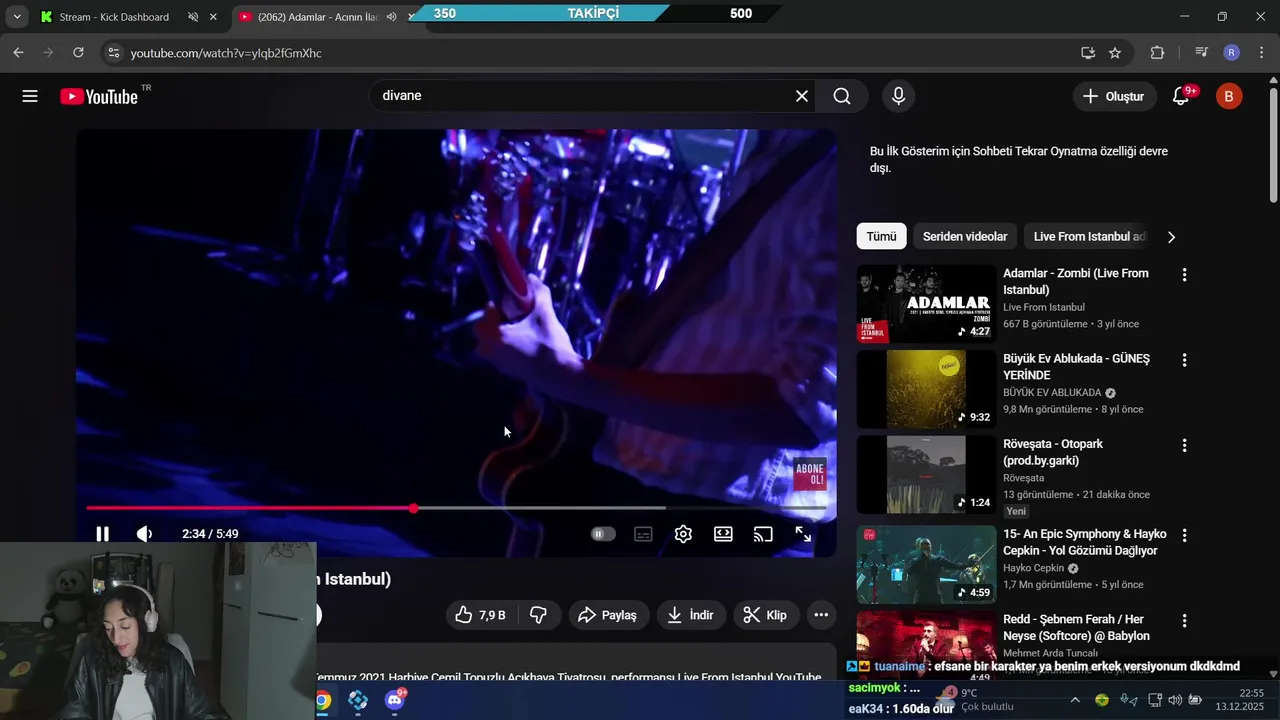Open YouTube notifications bell
The width and height of the screenshot is (1280, 720).
(x=1181, y=96)
